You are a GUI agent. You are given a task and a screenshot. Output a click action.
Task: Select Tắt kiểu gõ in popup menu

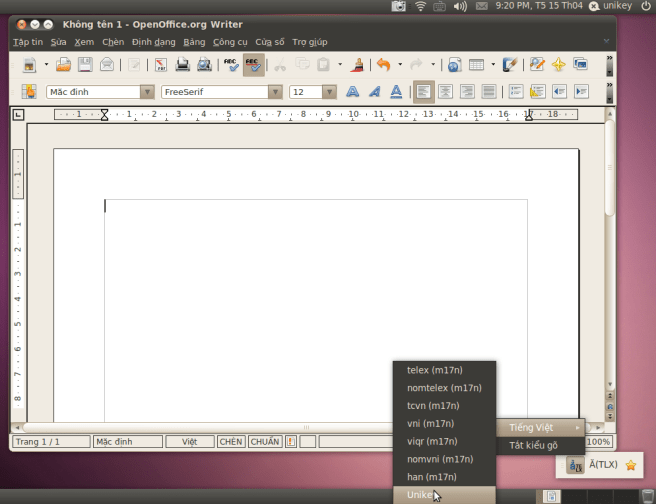coord(533,445)
